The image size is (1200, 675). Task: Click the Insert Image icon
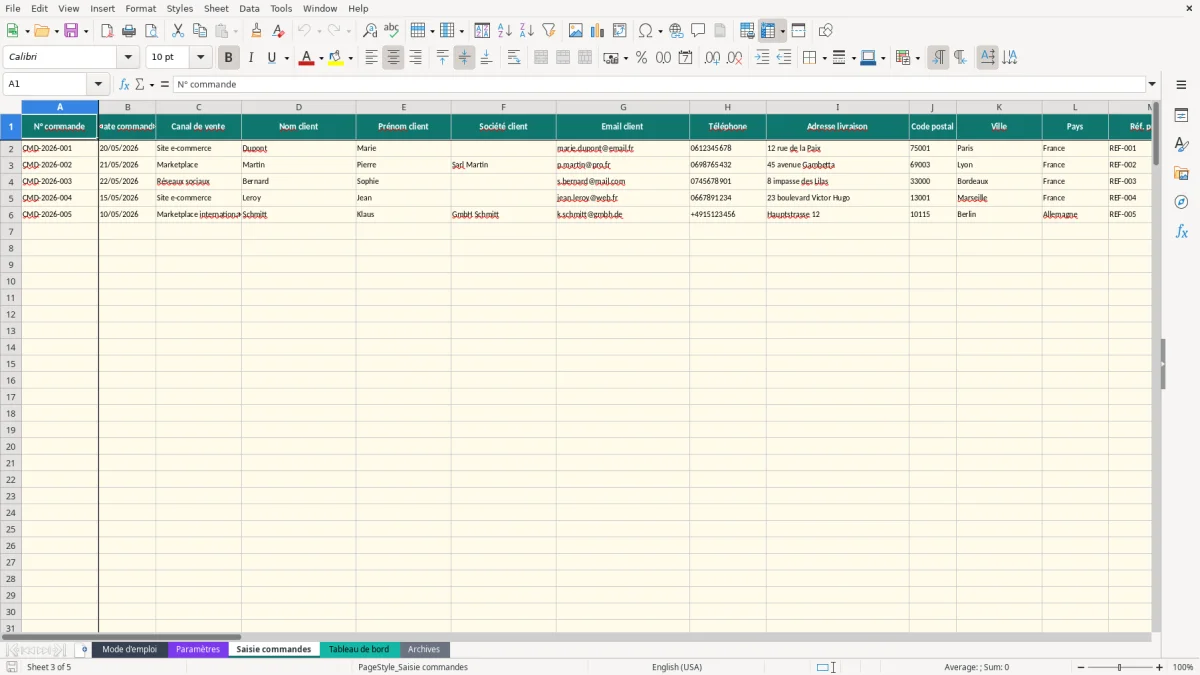point(576,31)
